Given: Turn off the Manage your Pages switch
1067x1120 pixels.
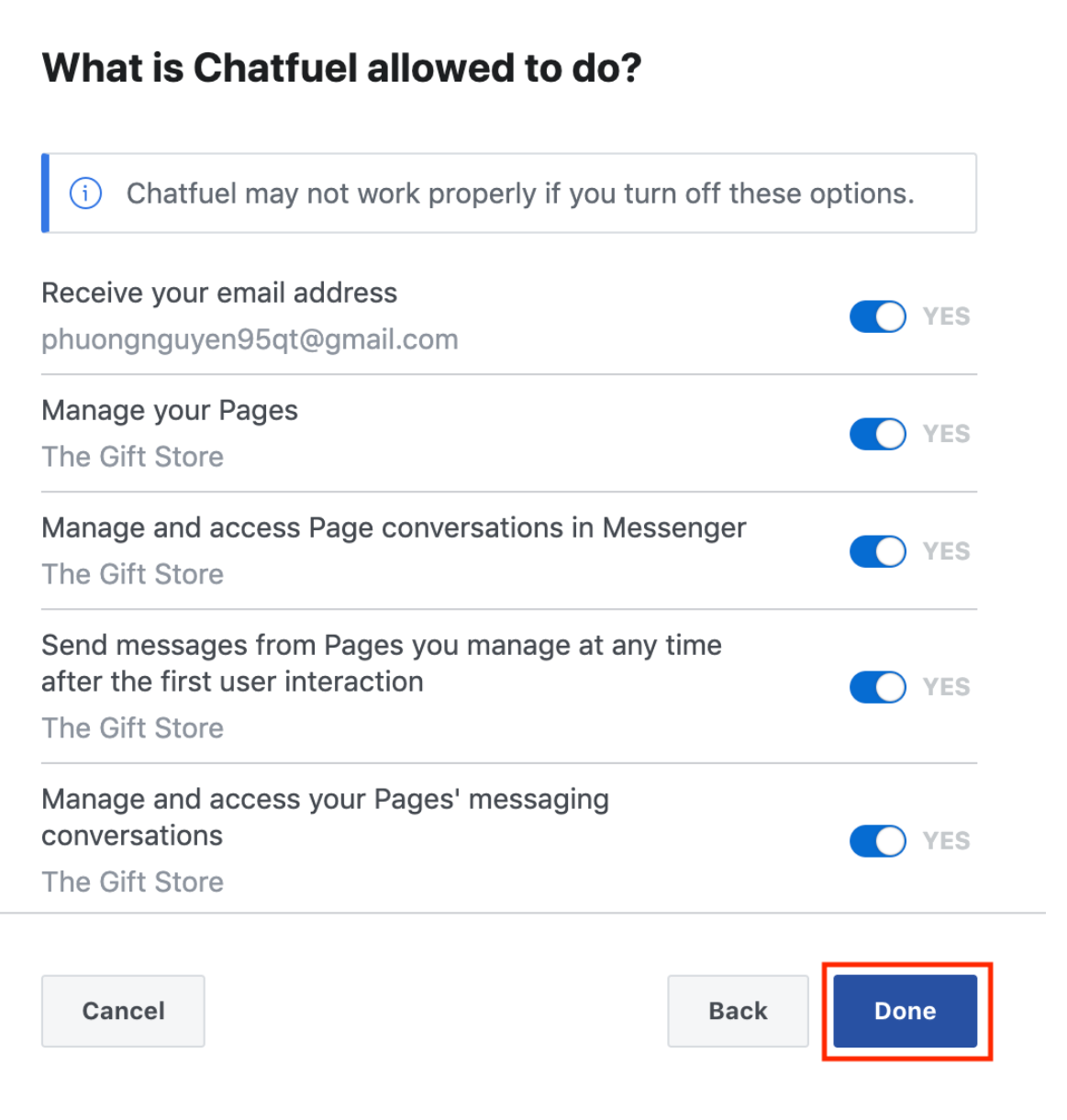Looking at the screenshot, I should pos(877,434).
